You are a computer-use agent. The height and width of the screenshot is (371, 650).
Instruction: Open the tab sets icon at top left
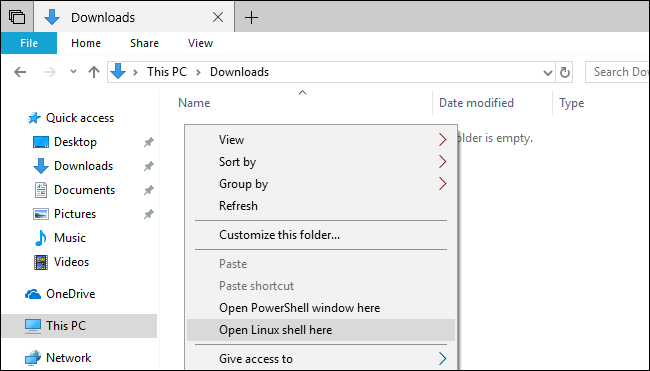point(17,17)
